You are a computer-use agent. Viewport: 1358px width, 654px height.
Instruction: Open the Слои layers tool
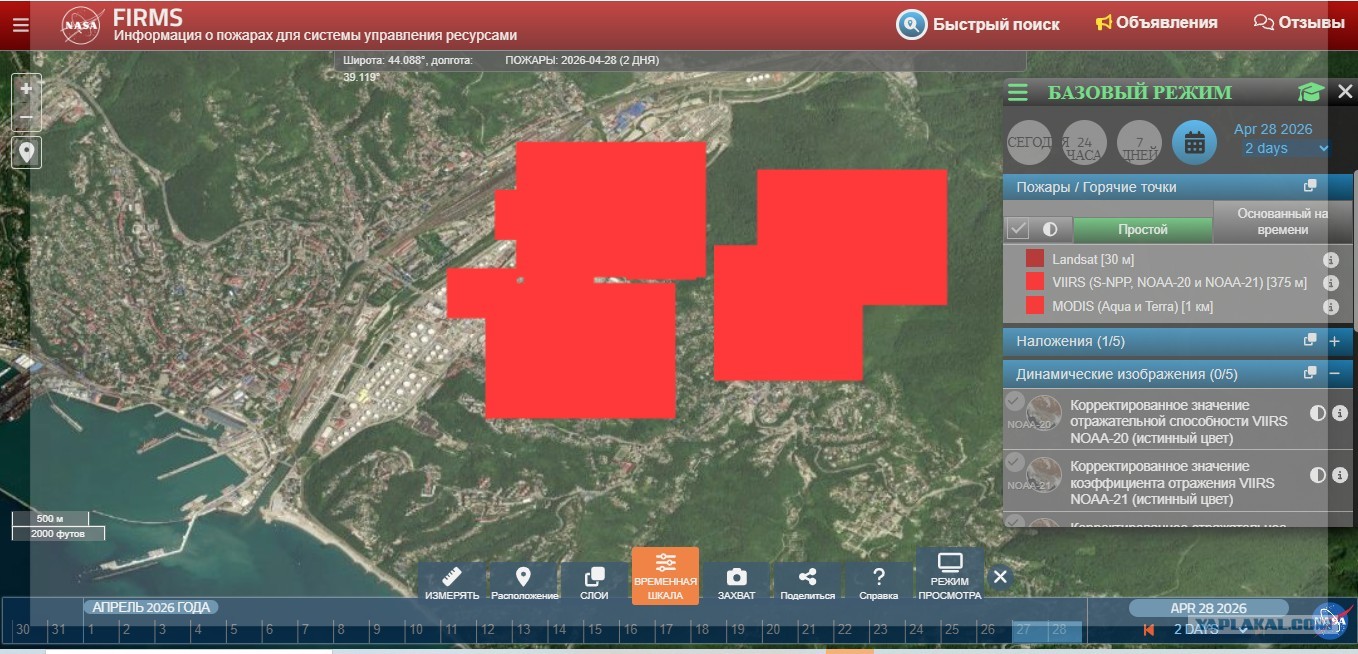click(x=594, y=583)
